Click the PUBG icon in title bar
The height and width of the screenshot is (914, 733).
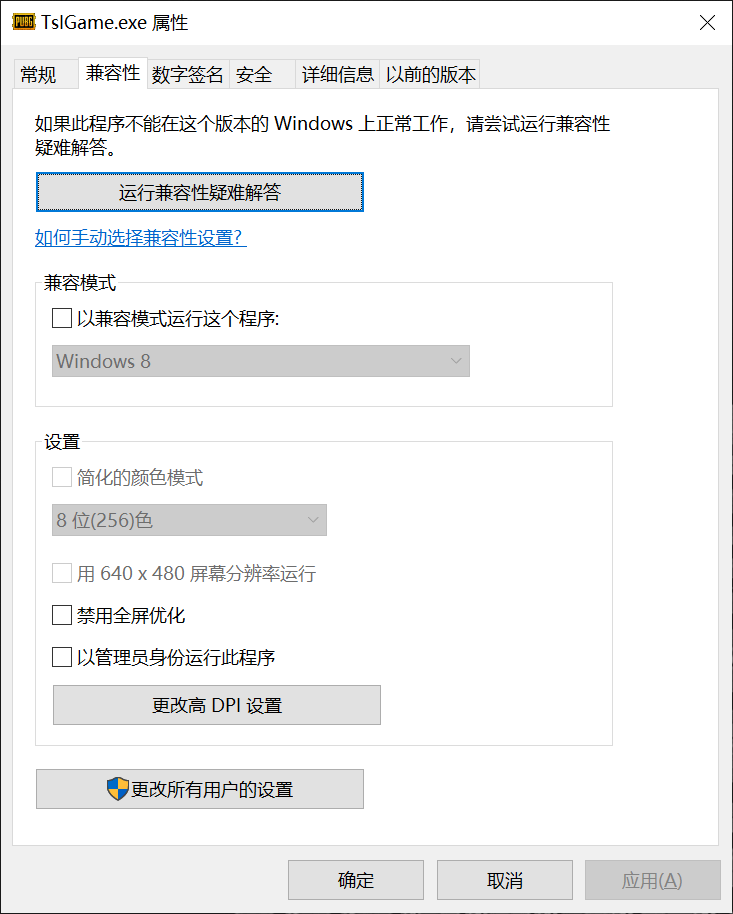23,22
